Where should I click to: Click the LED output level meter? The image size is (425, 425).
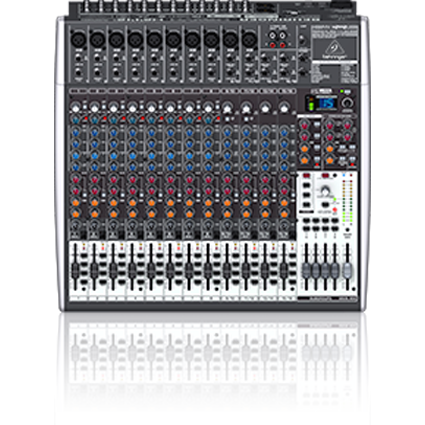coord(348,200)
